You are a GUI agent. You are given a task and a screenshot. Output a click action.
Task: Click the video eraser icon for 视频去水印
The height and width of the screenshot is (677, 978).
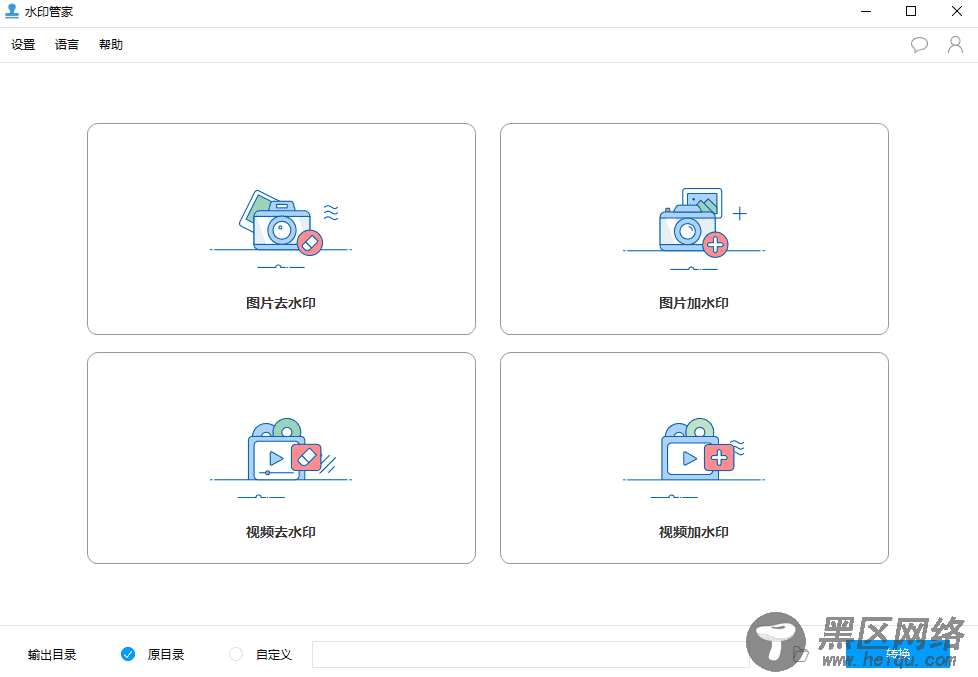click(x=281, y=459)
